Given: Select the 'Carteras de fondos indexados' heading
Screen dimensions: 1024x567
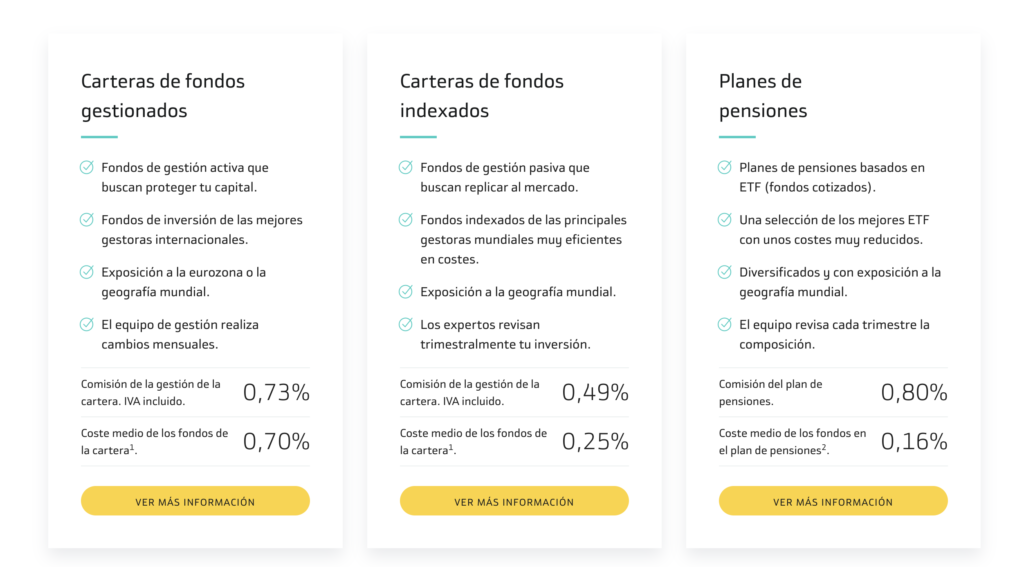Looking at the screenshot, I should (481, 95).
